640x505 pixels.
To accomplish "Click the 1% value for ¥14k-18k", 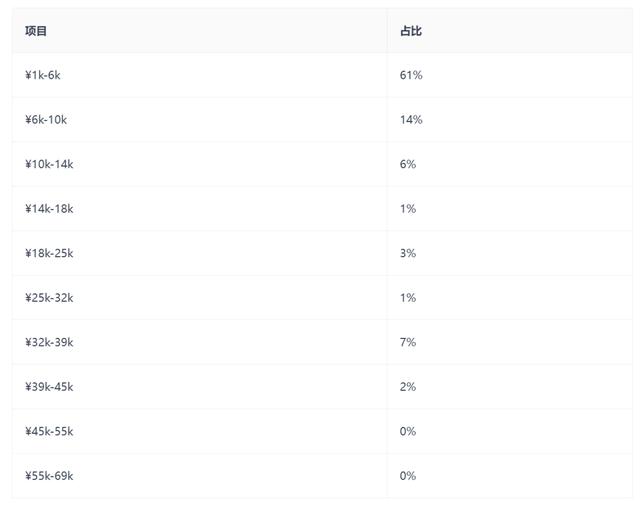I will point(407,209).
